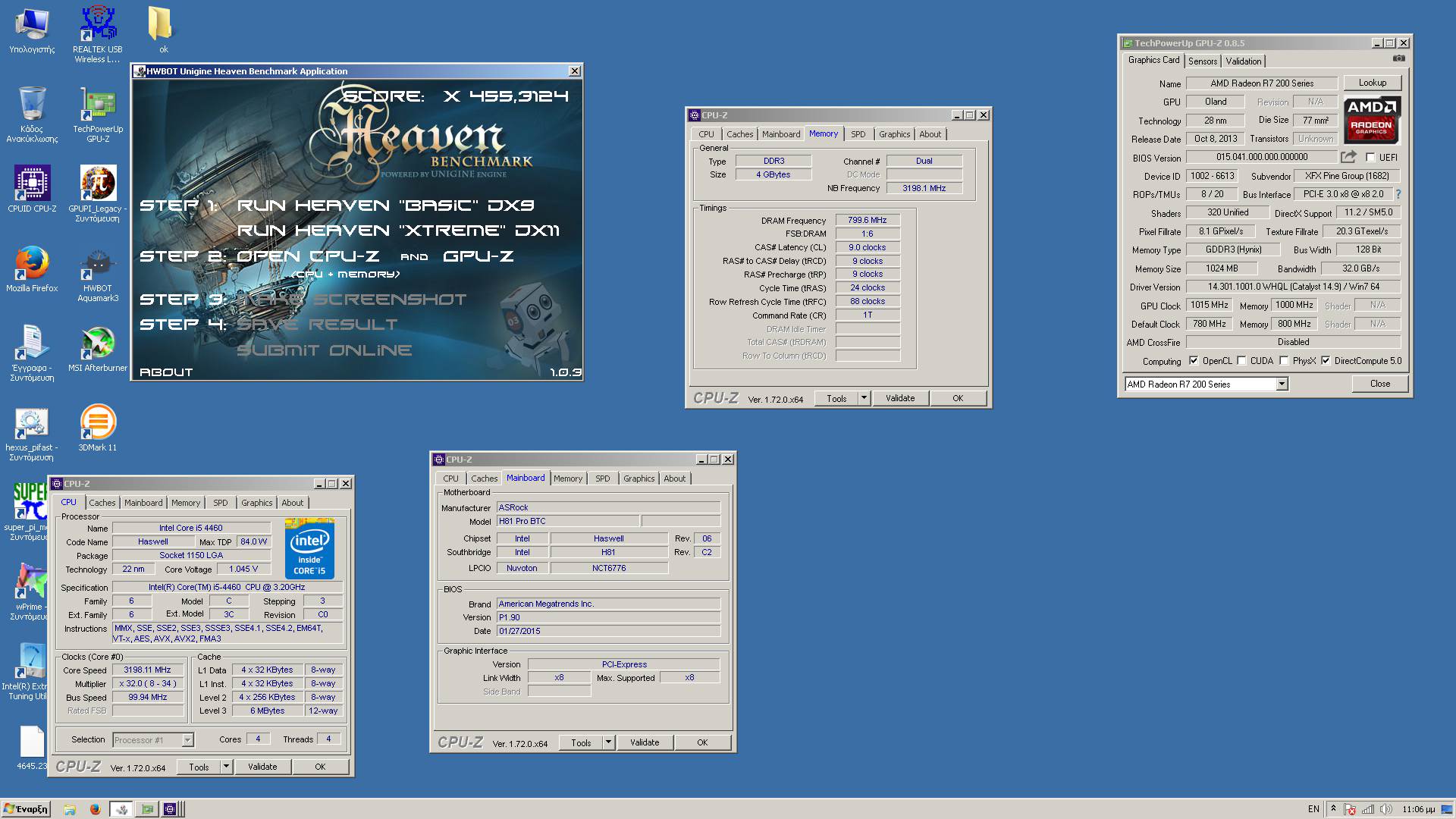
Task: Click GPU-Z link in Heaven Benchmark
Action: coord(479,256)
